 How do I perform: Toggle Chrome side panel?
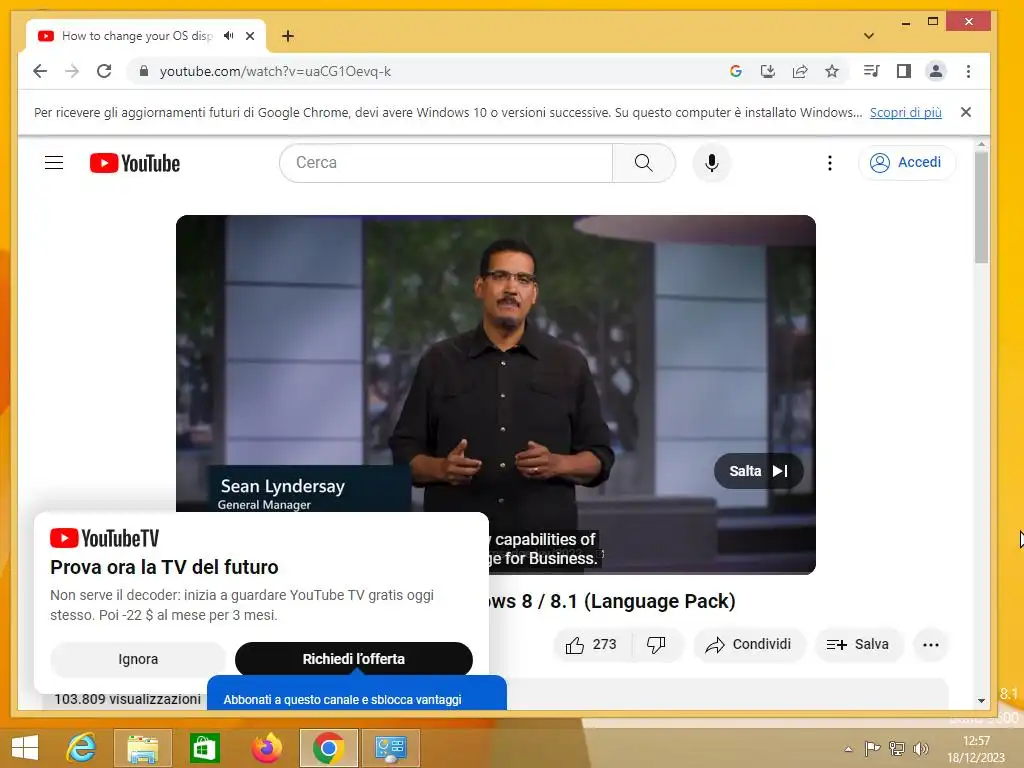point(904,71)
